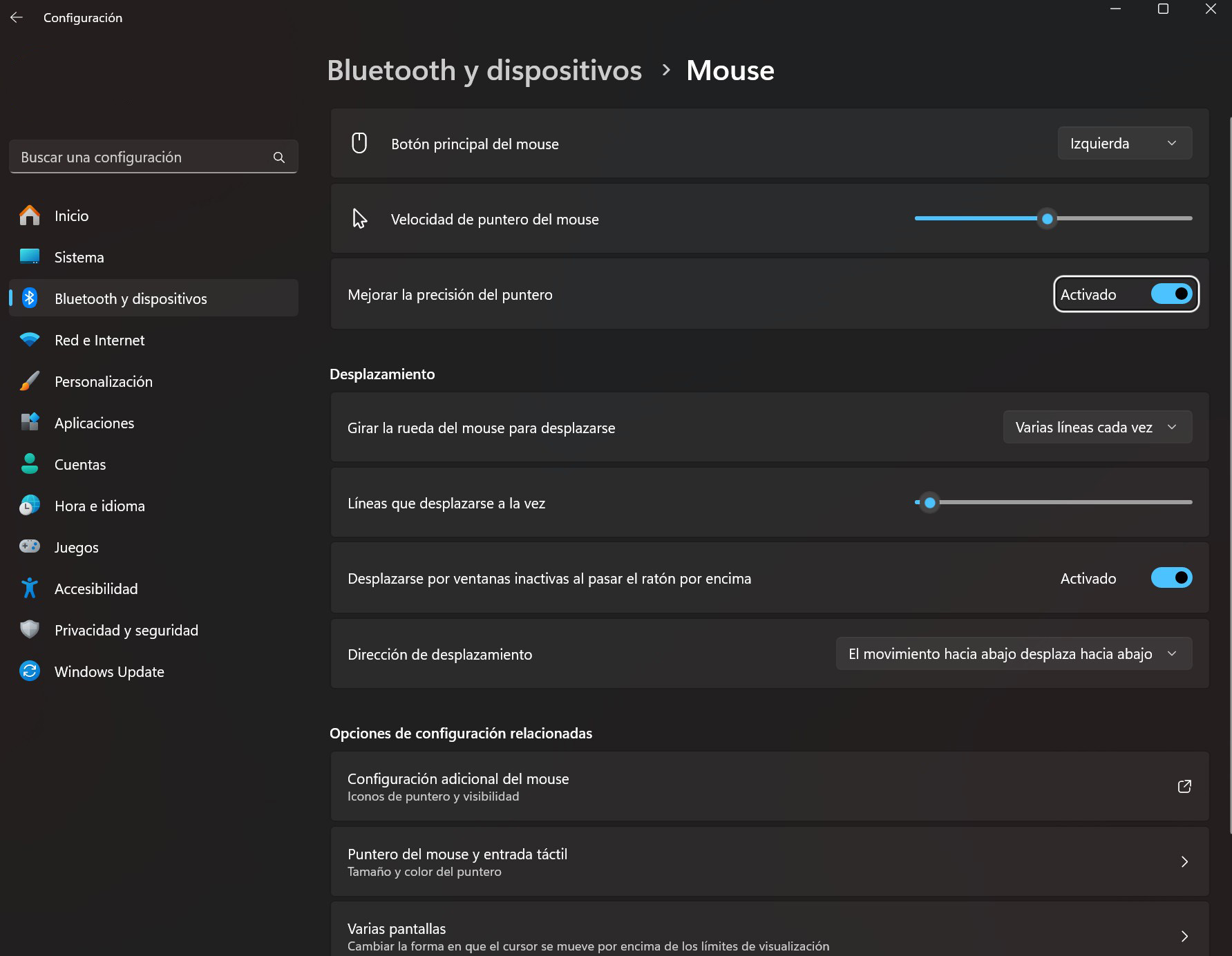Open Sistema settings section
Screen dimensions: 1232x956
click(153, 257)
